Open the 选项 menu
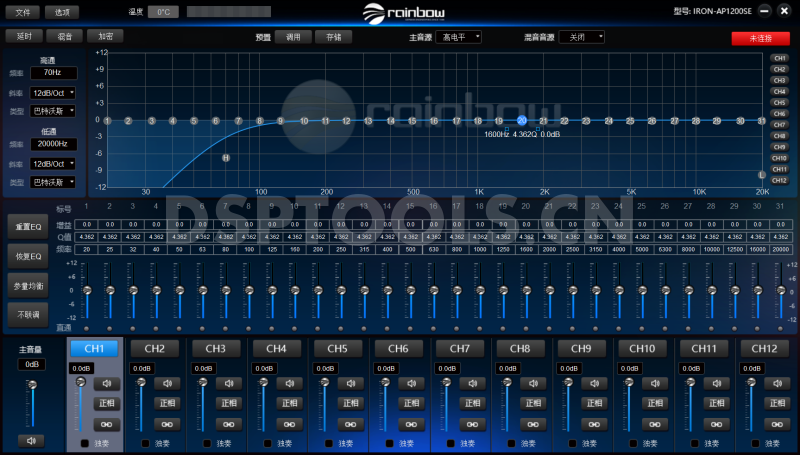The height and width of the screenshot is (455, 800). pyautogui.click(x=62, y=12)
